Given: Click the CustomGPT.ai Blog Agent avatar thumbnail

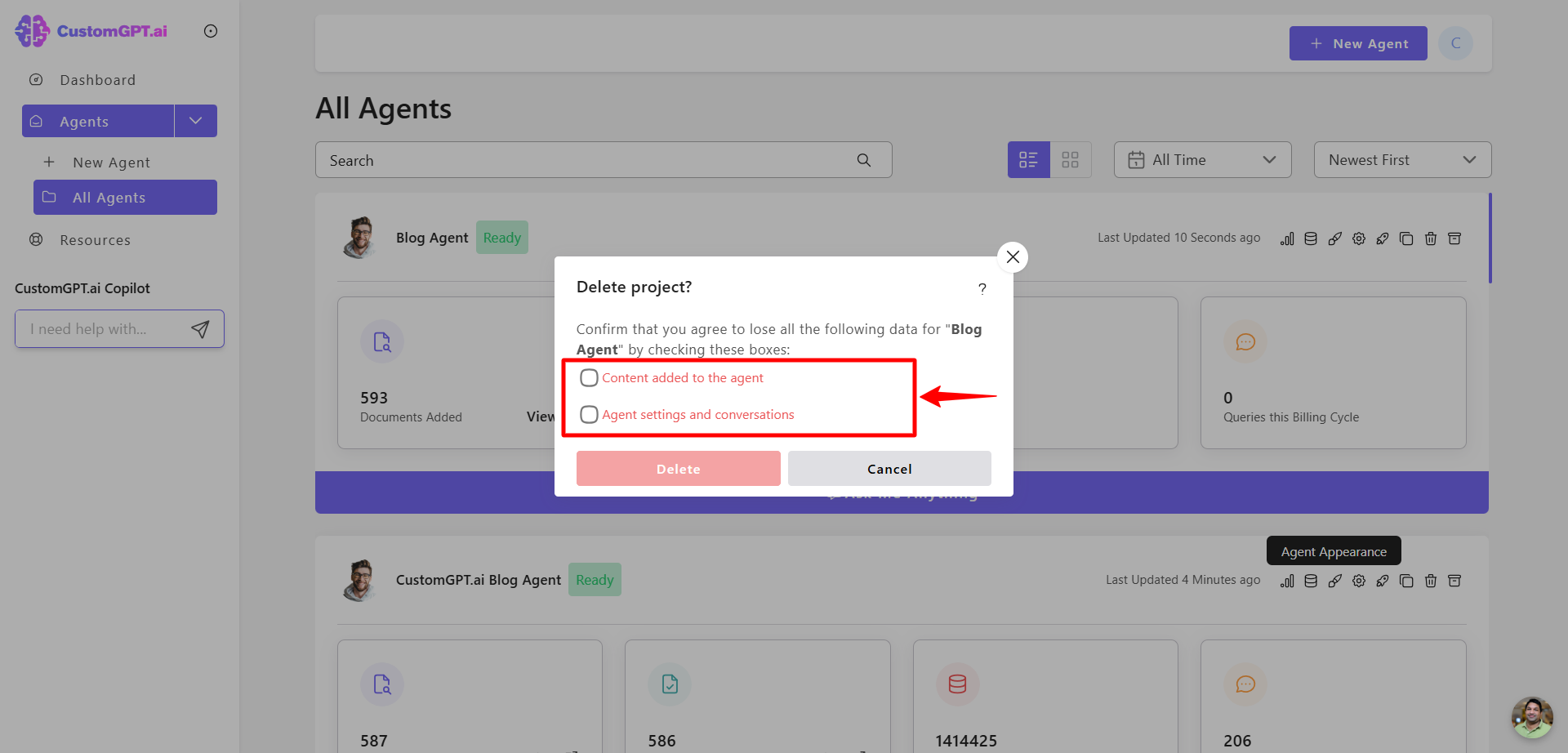Looking at the screenshot, I should (x=359, y=580).
